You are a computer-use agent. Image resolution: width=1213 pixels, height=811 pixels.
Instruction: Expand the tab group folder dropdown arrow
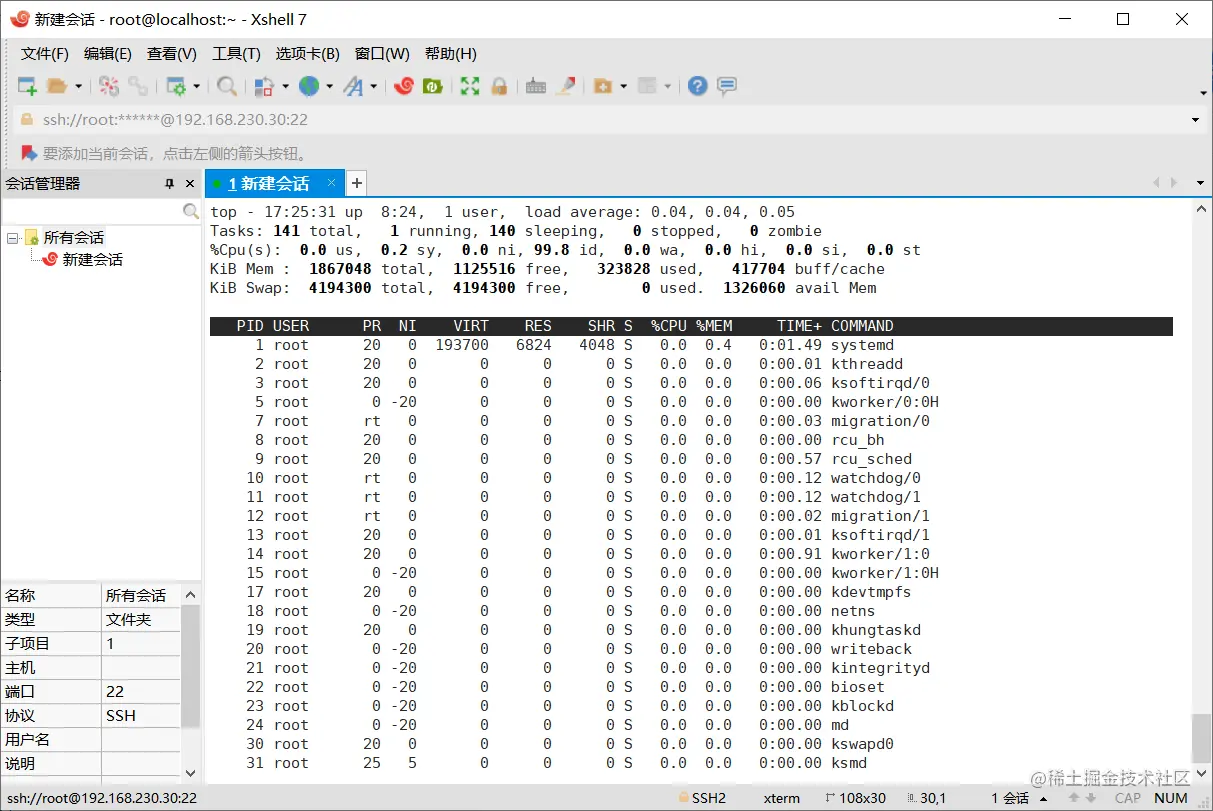[x=623, y=87]
